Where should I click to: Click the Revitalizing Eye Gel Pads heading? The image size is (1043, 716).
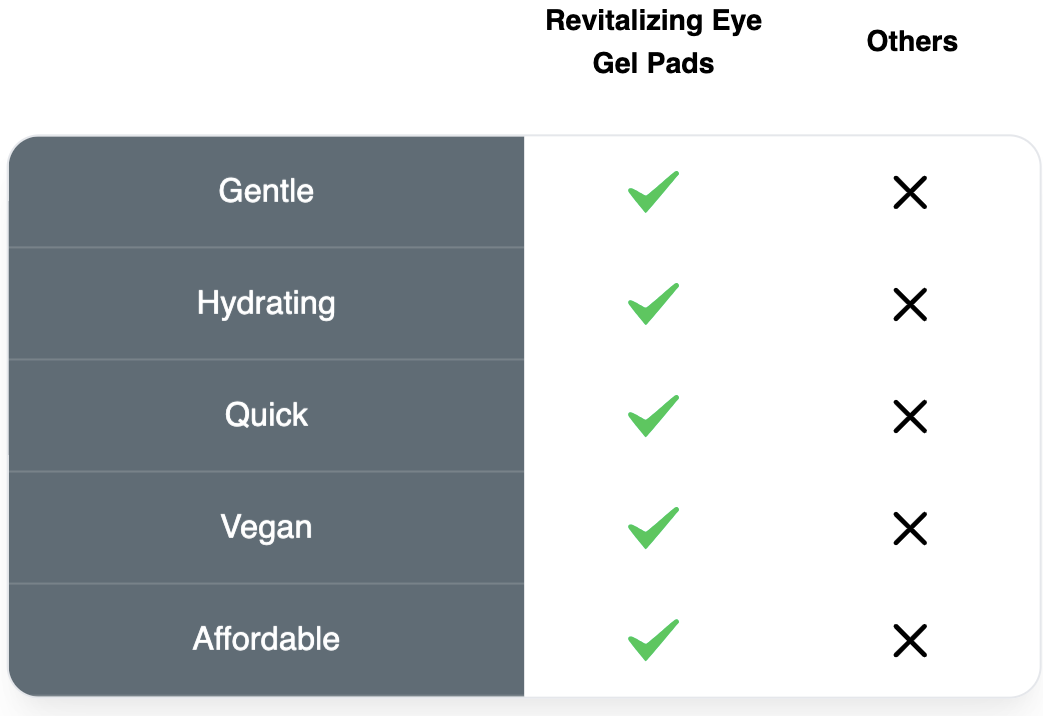(x=653, y=42)
